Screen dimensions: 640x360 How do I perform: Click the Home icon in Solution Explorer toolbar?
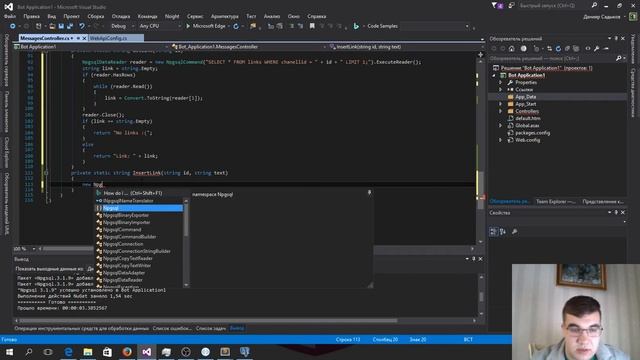(512, 49)
